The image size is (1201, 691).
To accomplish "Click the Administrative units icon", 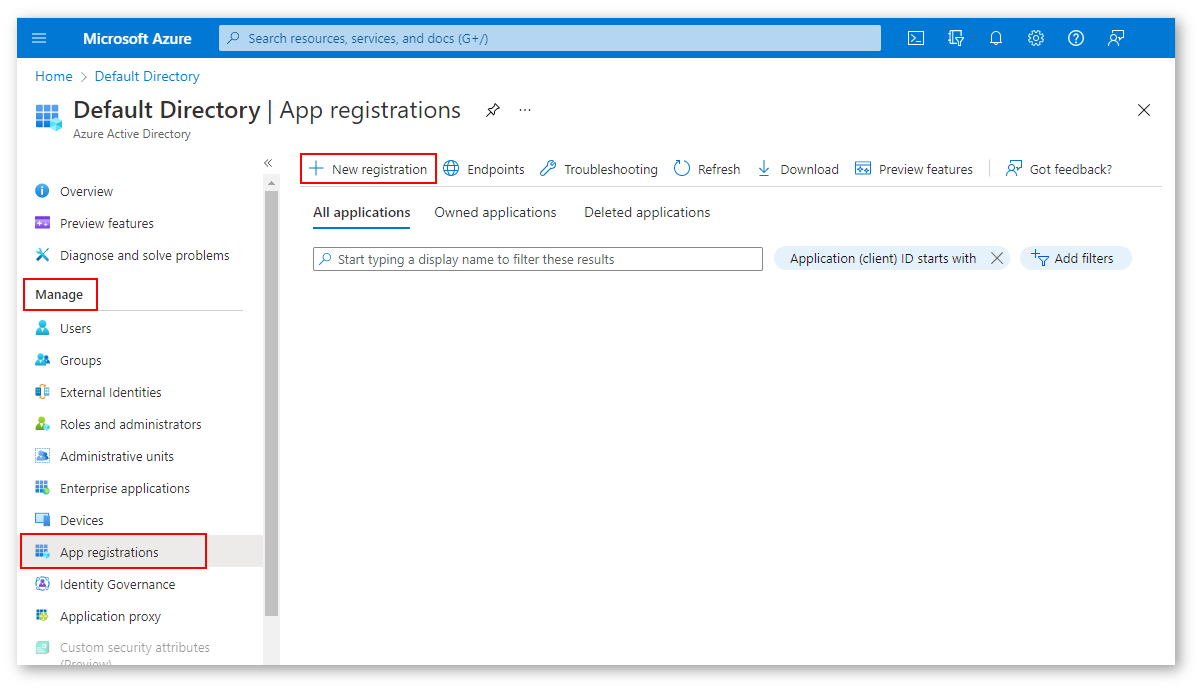I will click(x=42, y=456).
